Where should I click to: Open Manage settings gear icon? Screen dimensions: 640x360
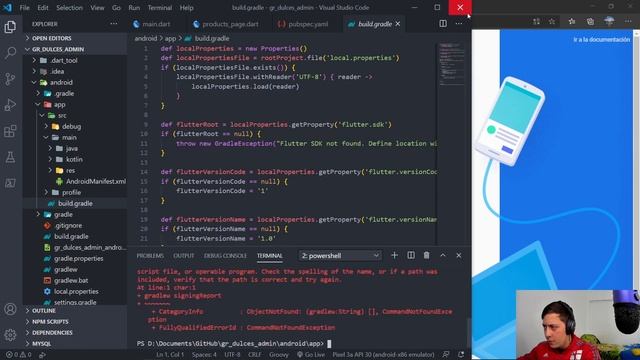click(x=10, y=335)
